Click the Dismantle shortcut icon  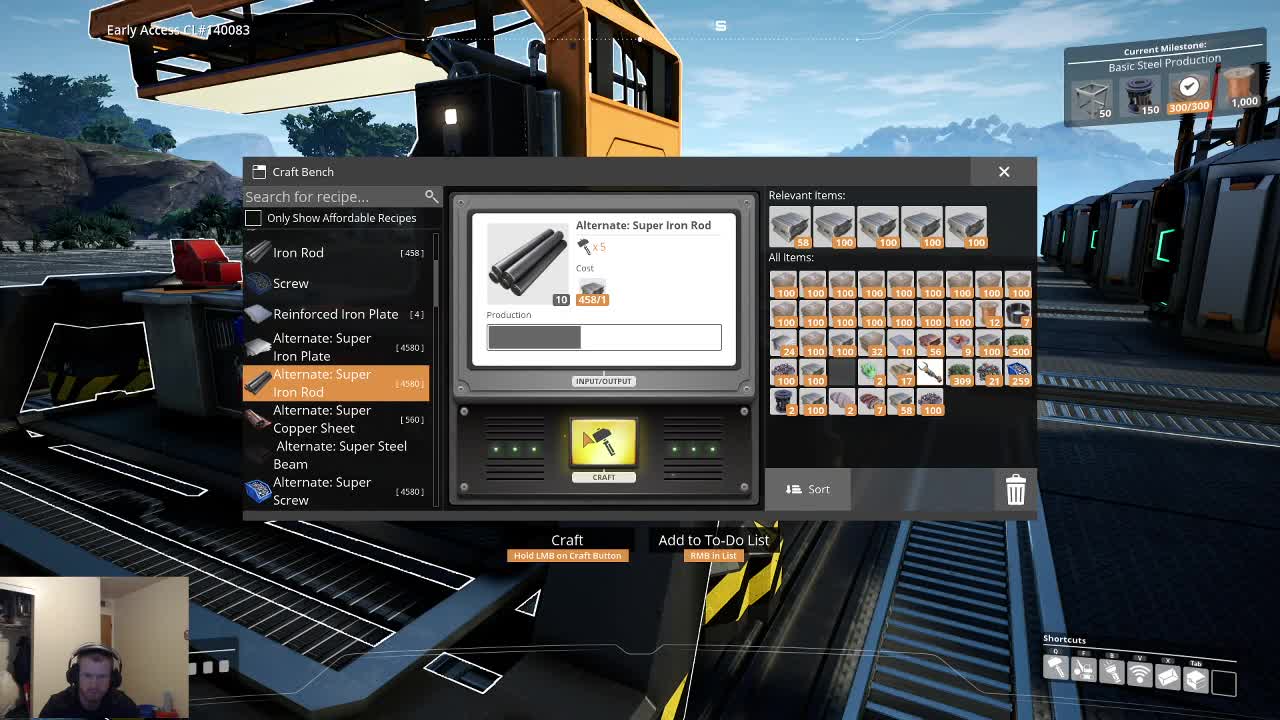click(1084, 671)
